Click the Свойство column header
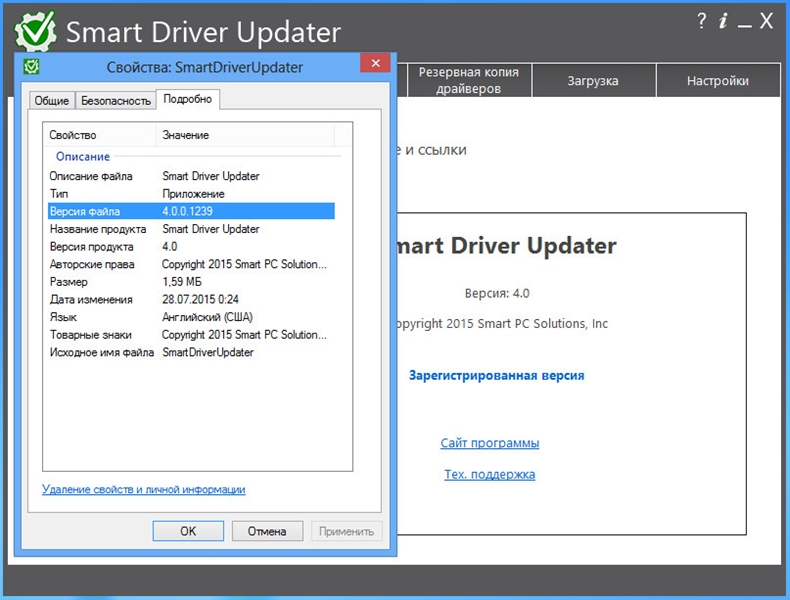Viewport: 790px width, 600px height. pyautogui.click(x=100, y=135)
